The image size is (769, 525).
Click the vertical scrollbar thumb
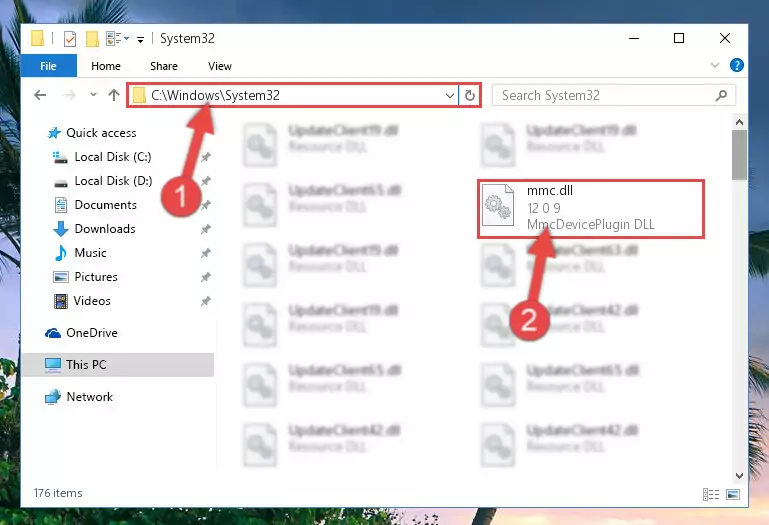pyautogui.click(x=740, y=155)
